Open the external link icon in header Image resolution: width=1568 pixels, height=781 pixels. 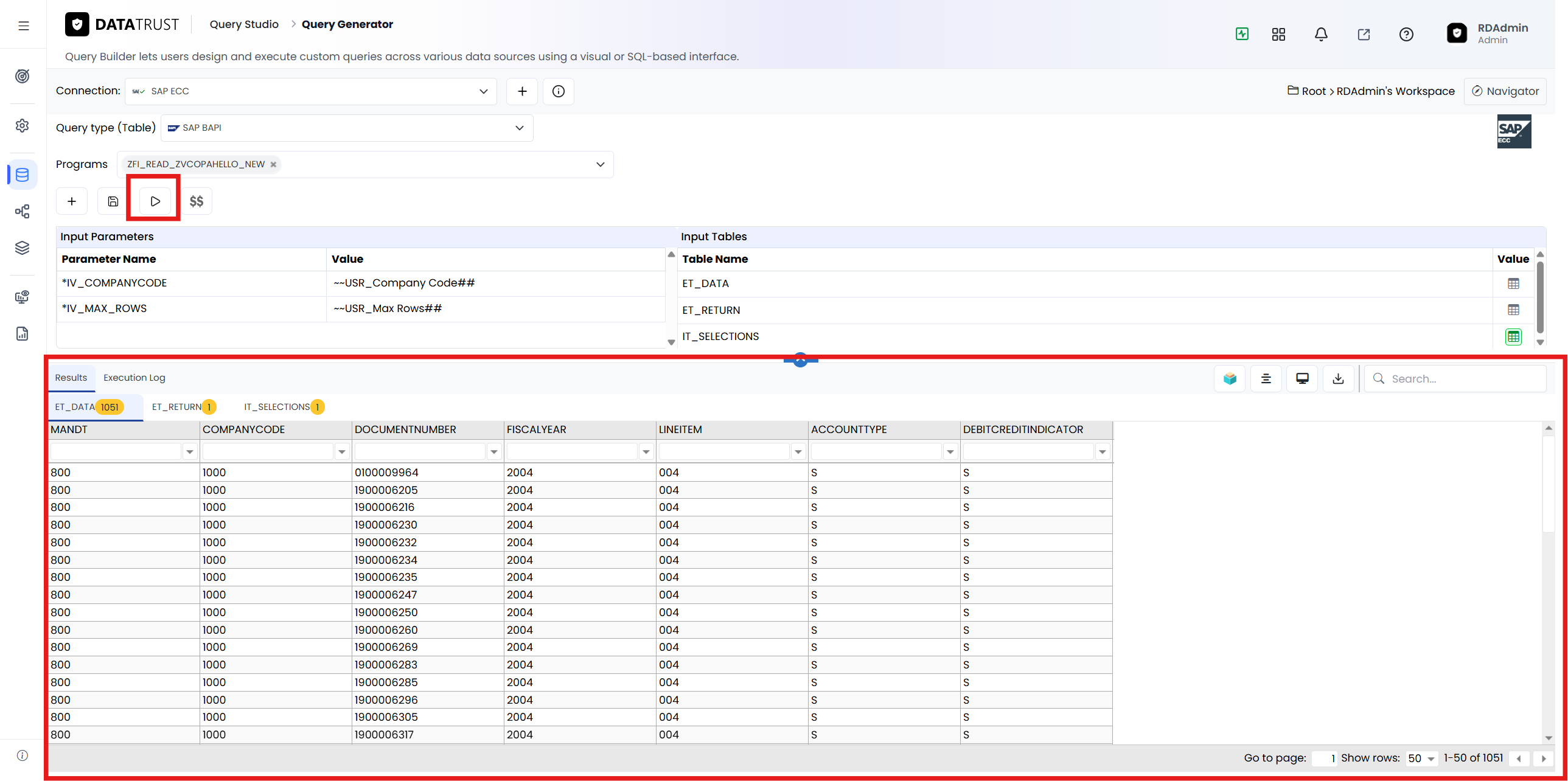tap(1364, 34)
